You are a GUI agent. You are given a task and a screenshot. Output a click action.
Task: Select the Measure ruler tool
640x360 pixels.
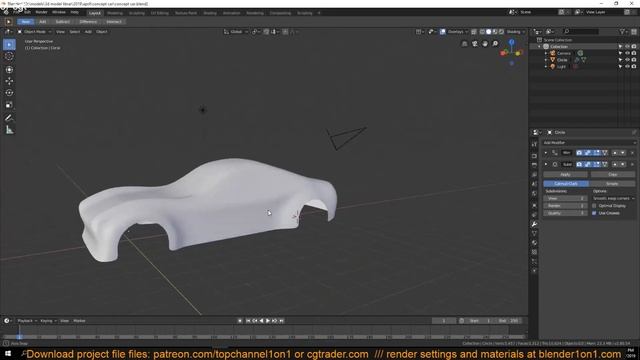click(9, 130)
